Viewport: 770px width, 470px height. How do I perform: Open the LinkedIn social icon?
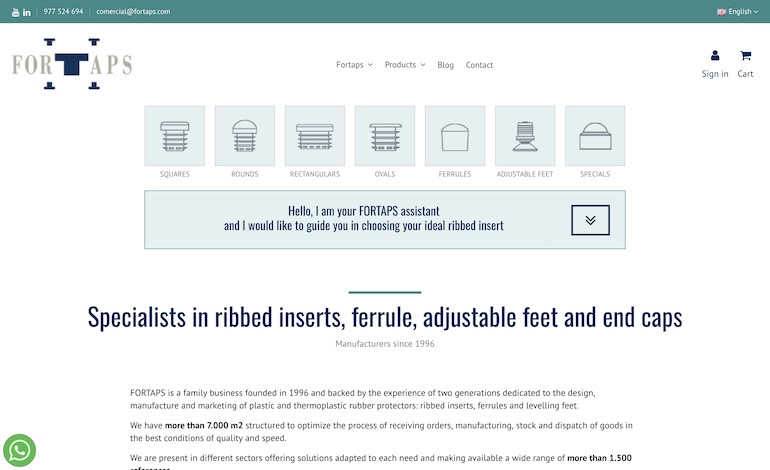coord(27,12)
